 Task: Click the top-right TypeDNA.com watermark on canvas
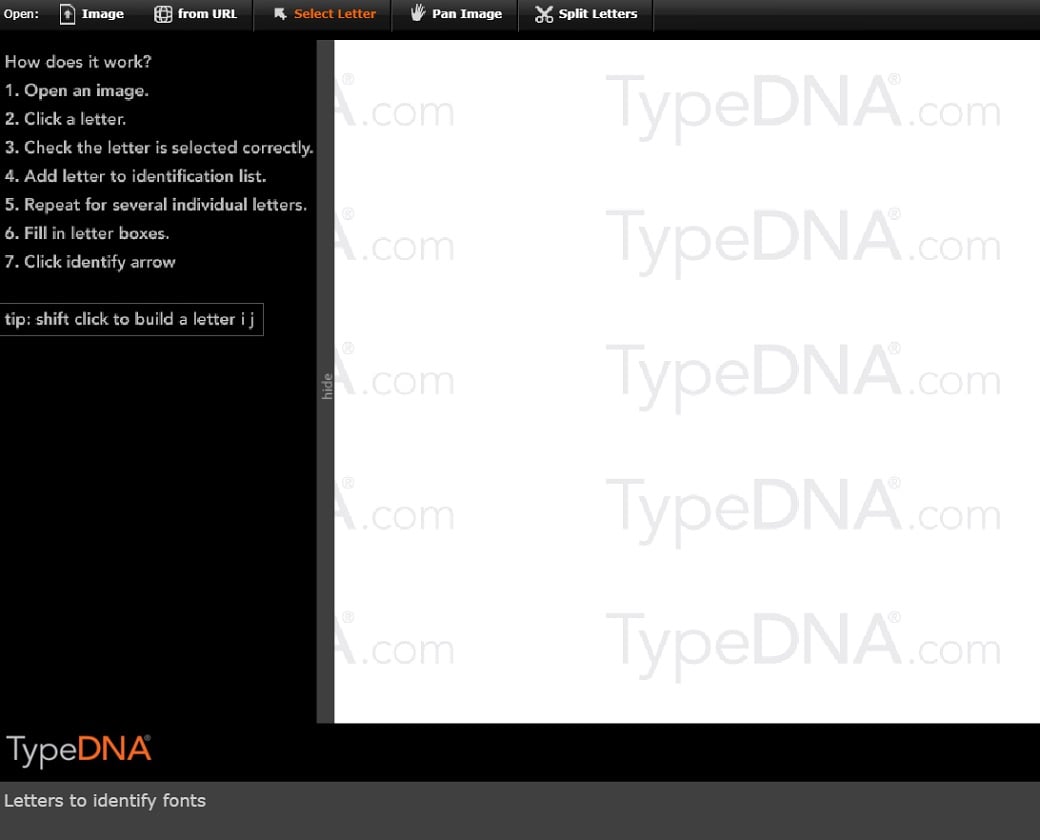click(802, 107)
